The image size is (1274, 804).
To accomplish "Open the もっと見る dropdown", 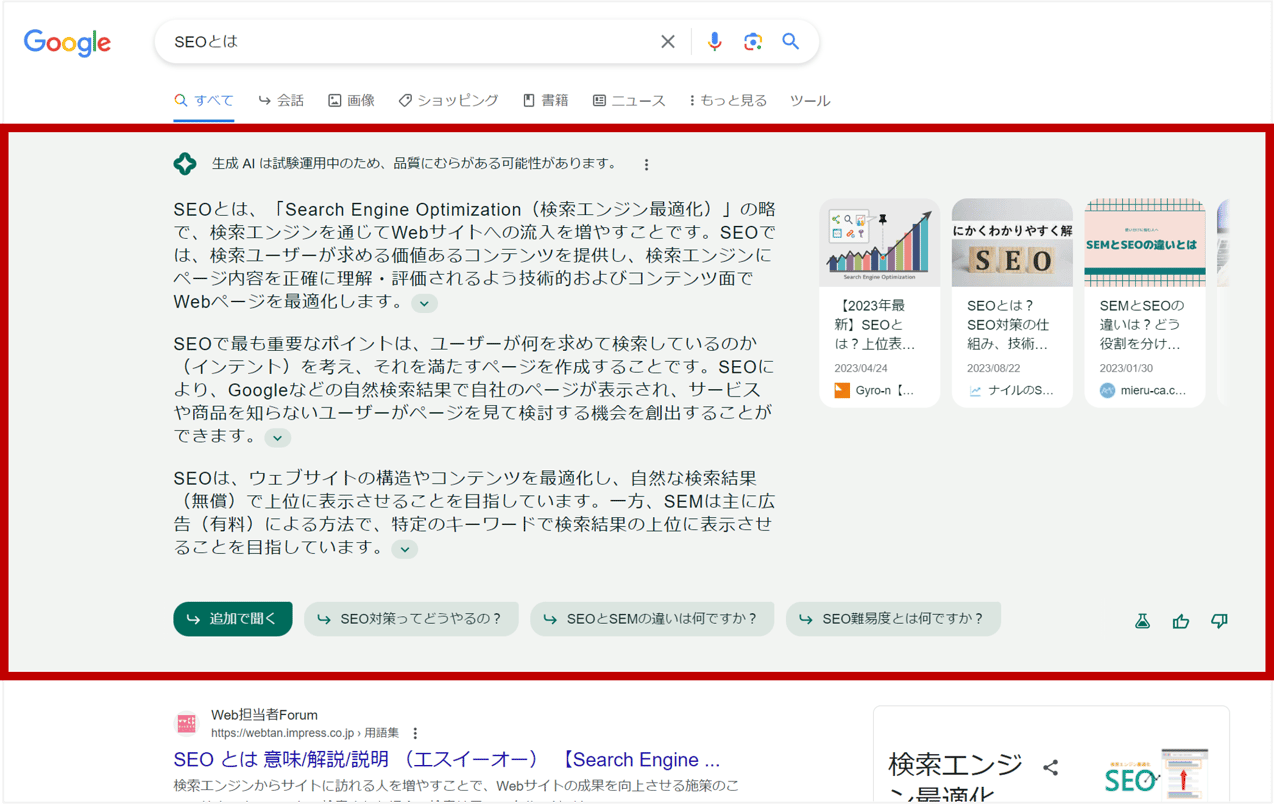I will click(x=727, y=100).
